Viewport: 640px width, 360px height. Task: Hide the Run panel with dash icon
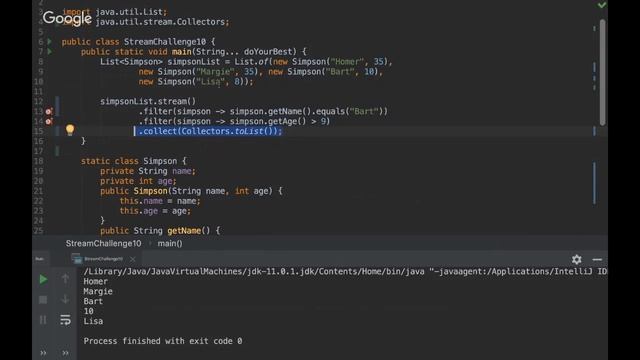click(x=597, y=259)
